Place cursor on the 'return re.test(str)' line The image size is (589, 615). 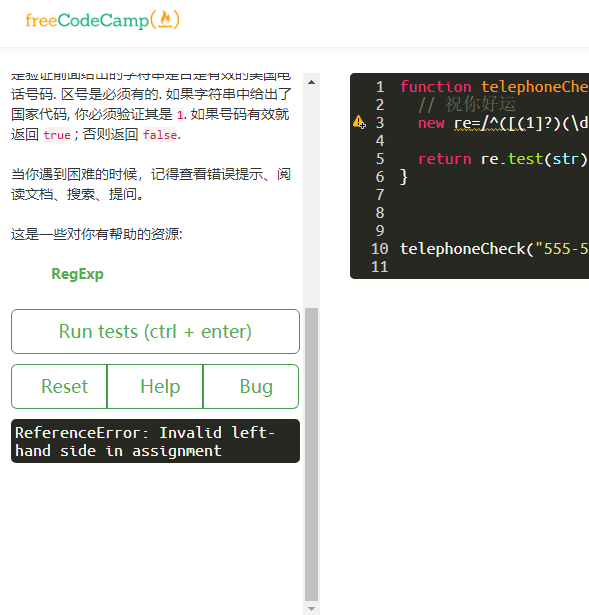pos(502,159)
